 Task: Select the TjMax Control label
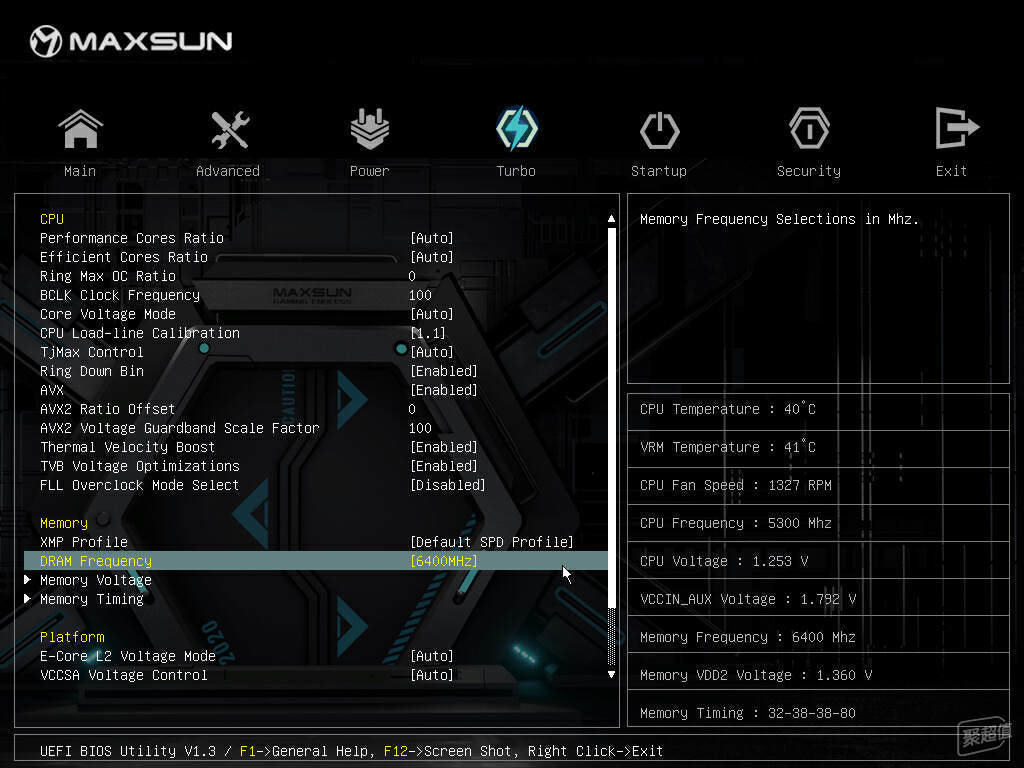91,351
